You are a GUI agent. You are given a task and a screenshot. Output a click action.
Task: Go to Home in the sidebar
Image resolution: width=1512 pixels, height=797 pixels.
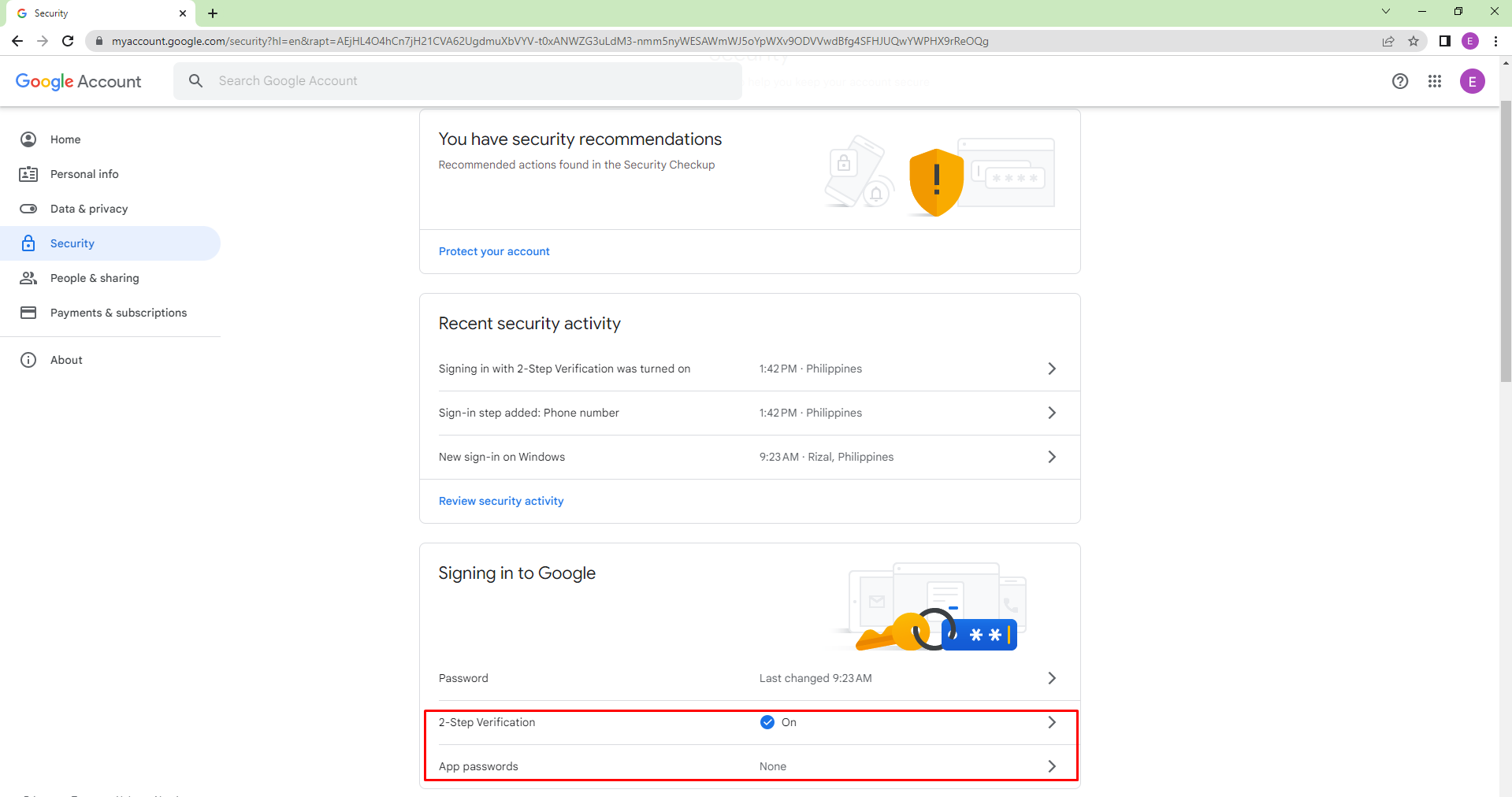[110, 139]
